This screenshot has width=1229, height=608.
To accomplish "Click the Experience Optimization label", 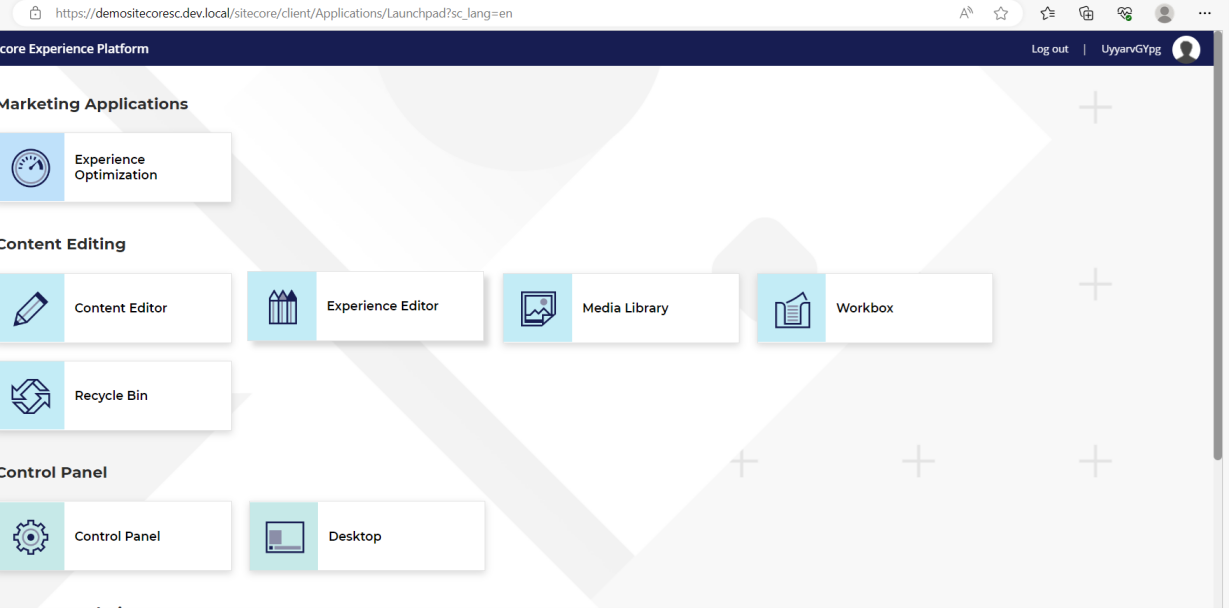I will pos(116,167).
